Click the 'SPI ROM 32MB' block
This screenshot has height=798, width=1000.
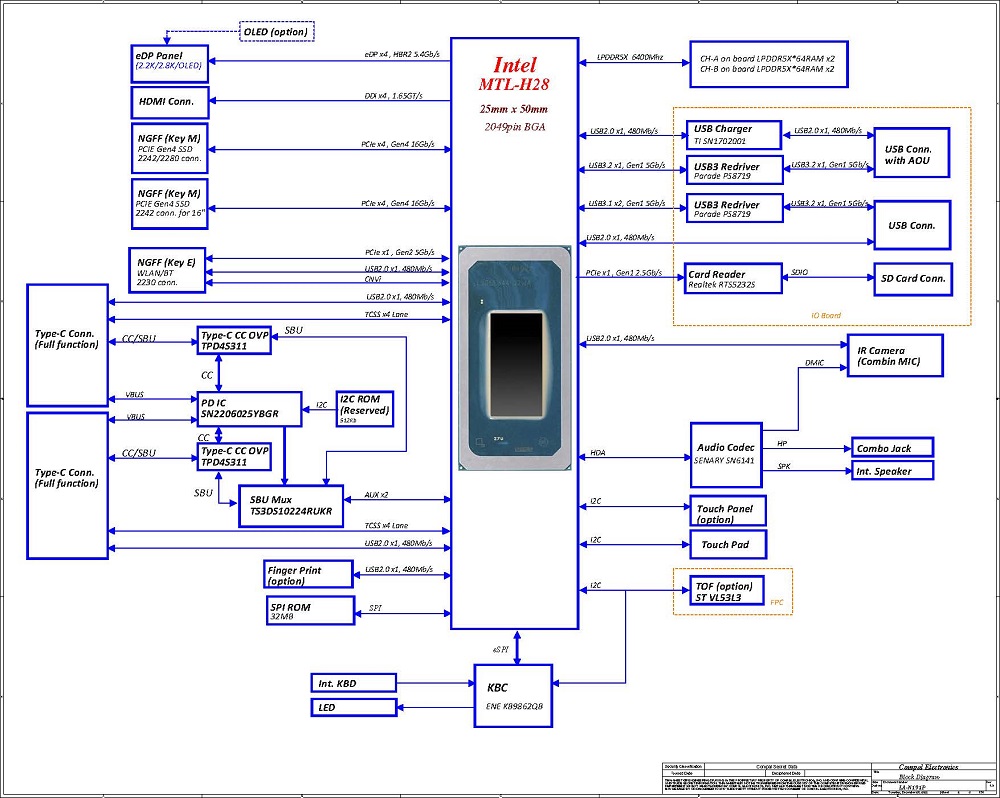[311, 610]
